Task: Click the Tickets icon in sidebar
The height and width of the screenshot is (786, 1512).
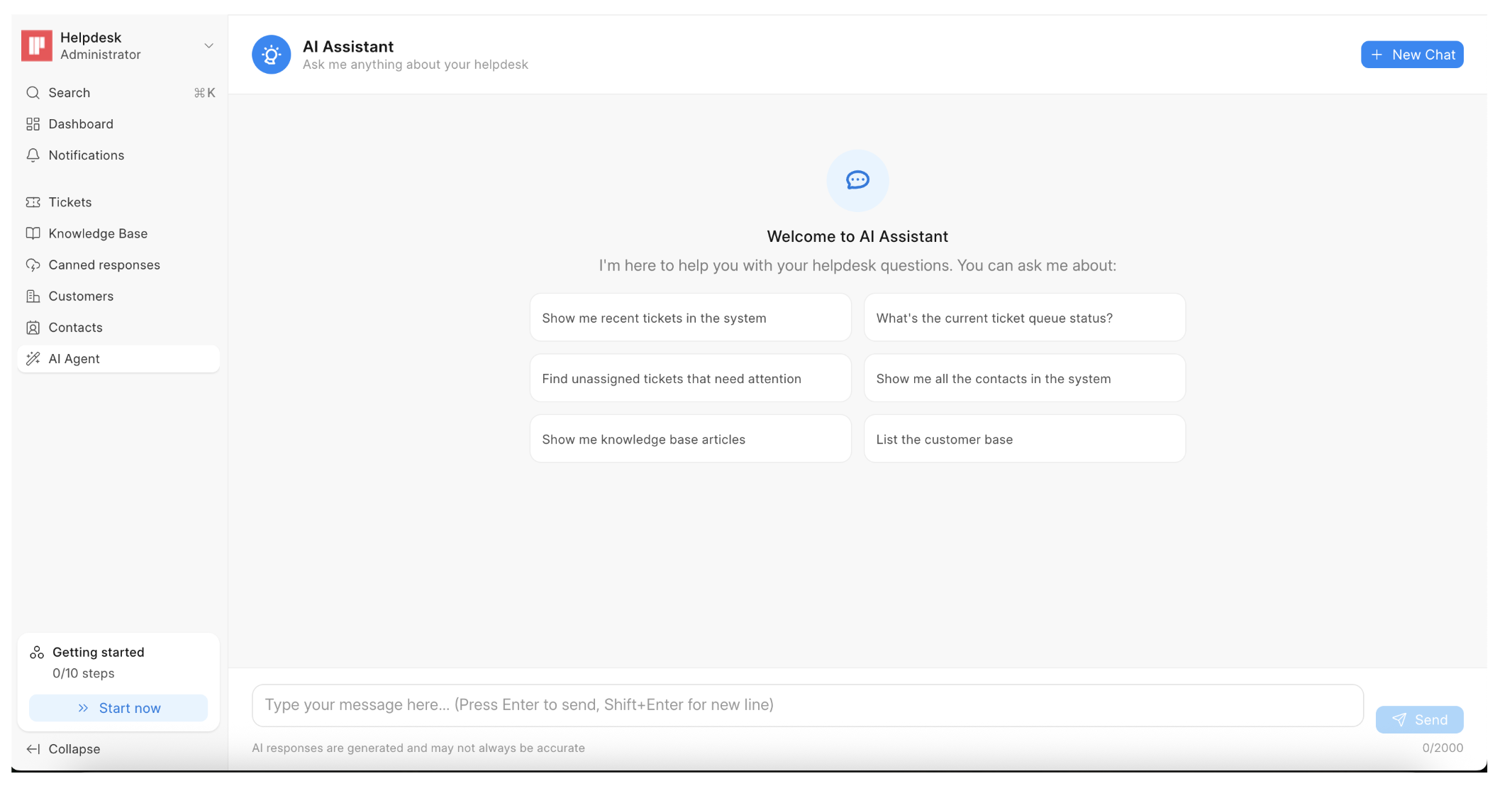Action: tap(33, 202)
